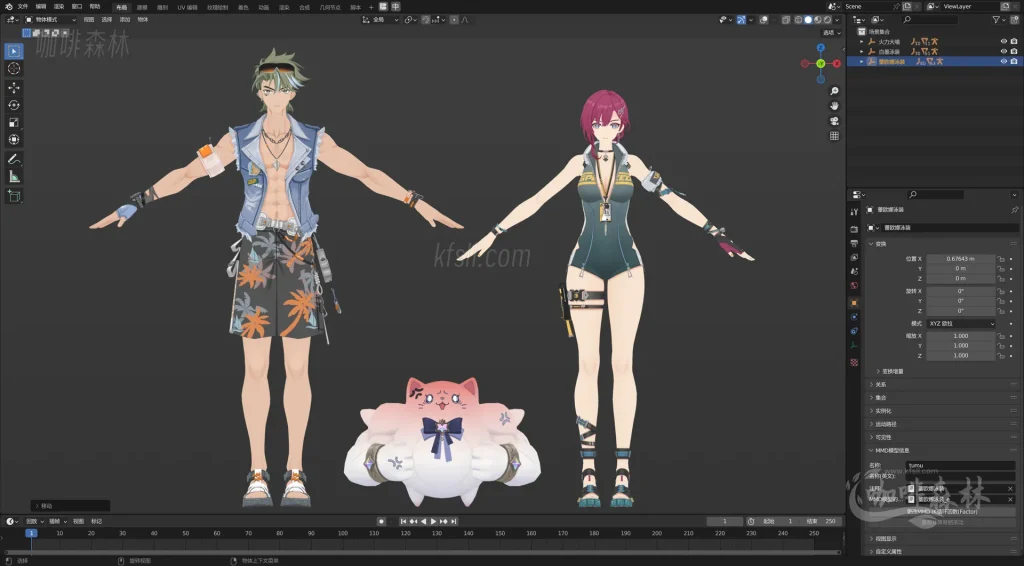This screenshot has height=566, width=1024.
Task: Expand the first outliner armature object
Action: pyautogui.click(x=862, y=41)
